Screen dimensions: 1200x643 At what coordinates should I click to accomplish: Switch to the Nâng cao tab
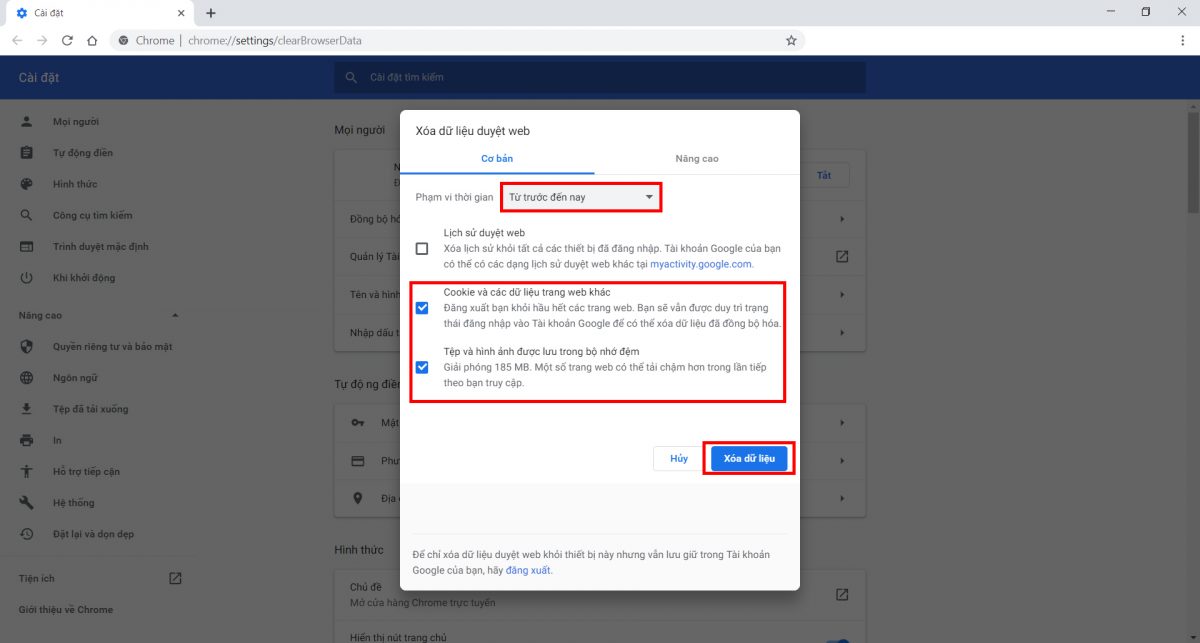pyautogui.click(x=696, y=159)
